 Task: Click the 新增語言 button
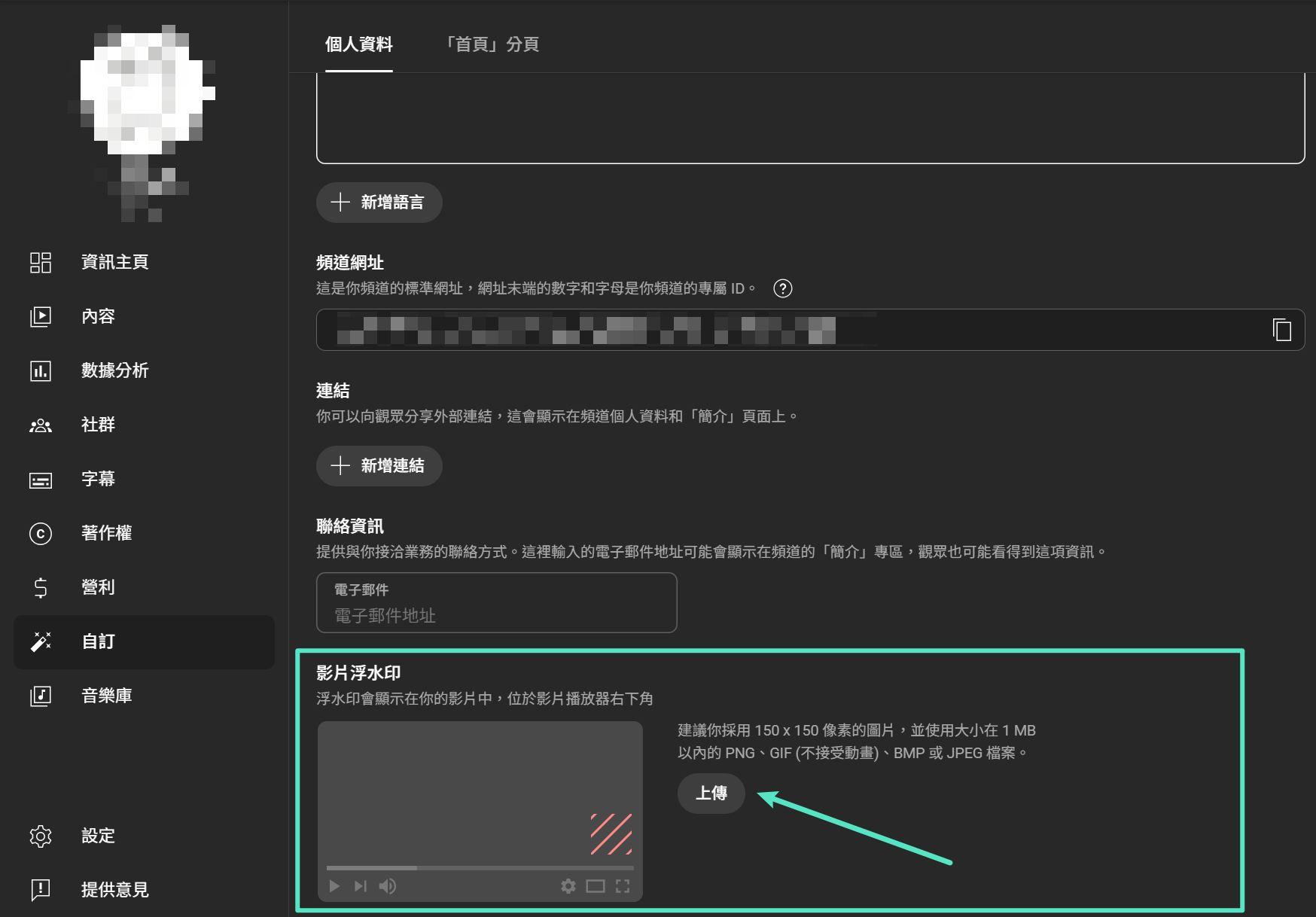[x=379, y=202]
